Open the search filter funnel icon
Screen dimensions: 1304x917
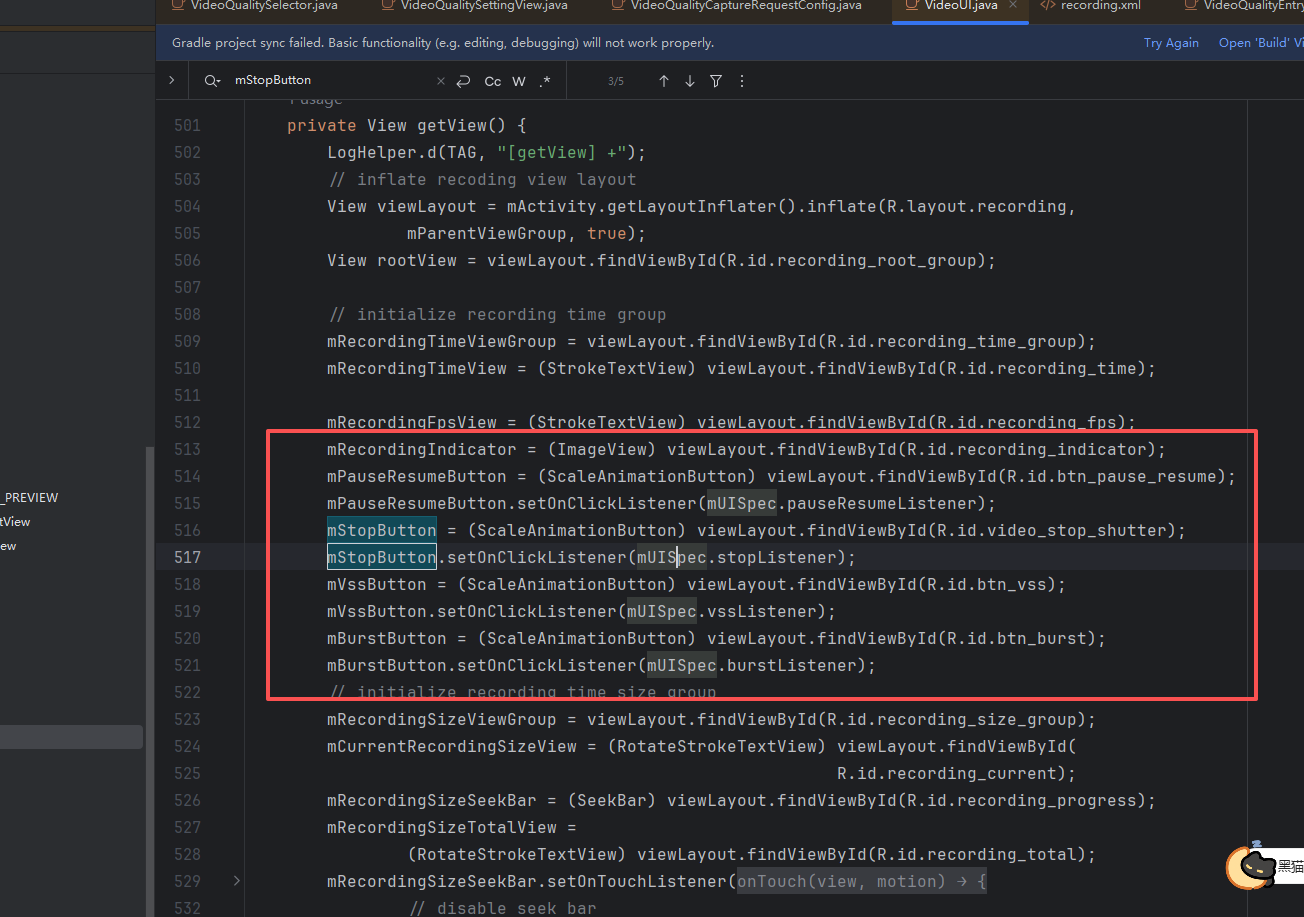(x=716, y=81)
